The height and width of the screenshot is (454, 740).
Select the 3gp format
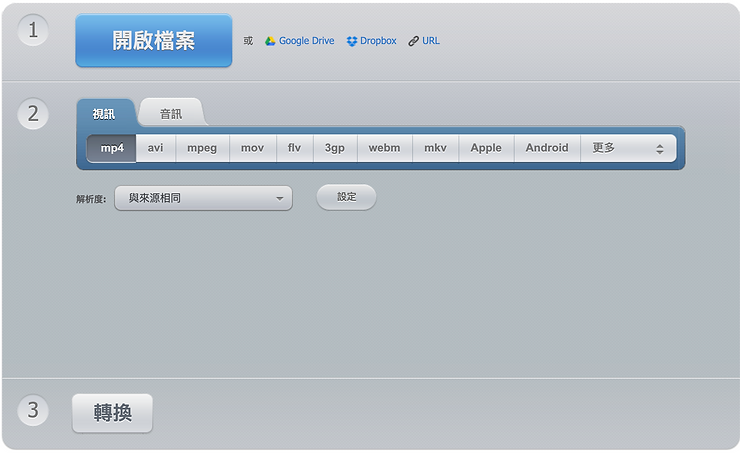click(x=335, y=148)
